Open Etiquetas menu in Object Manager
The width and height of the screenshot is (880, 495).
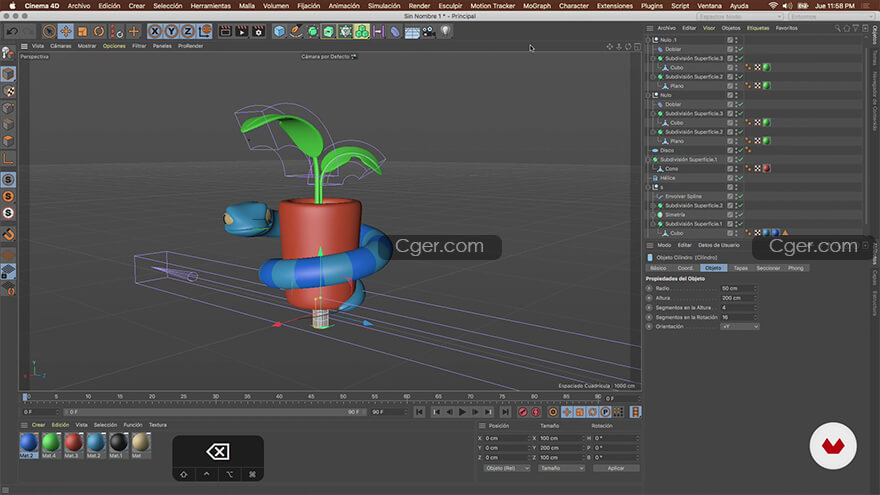coord(758,28)
